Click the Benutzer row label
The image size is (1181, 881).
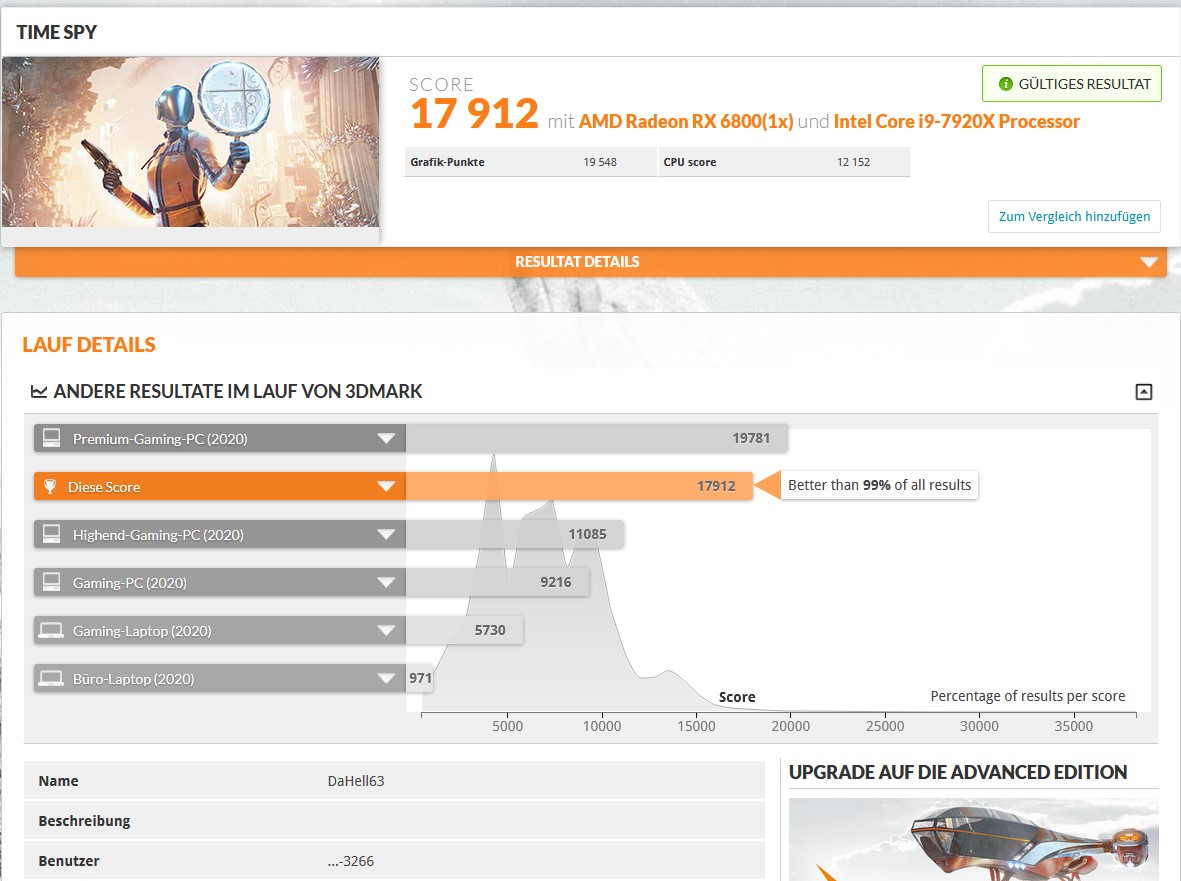(69, 861)
